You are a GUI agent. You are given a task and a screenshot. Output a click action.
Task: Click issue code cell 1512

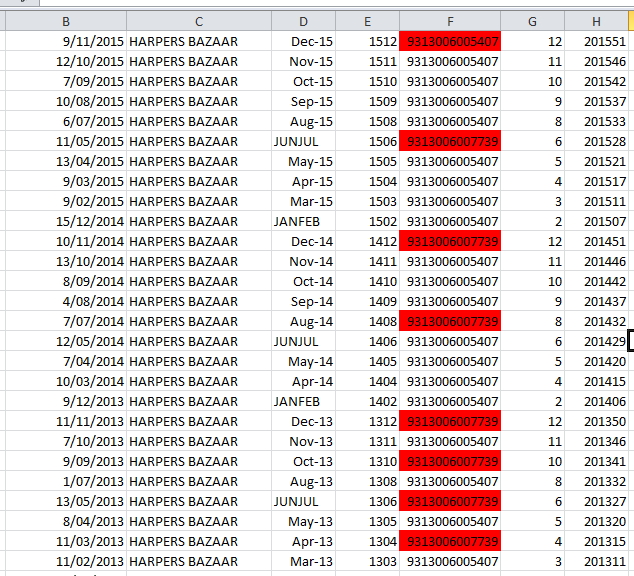tap(367, 41)
